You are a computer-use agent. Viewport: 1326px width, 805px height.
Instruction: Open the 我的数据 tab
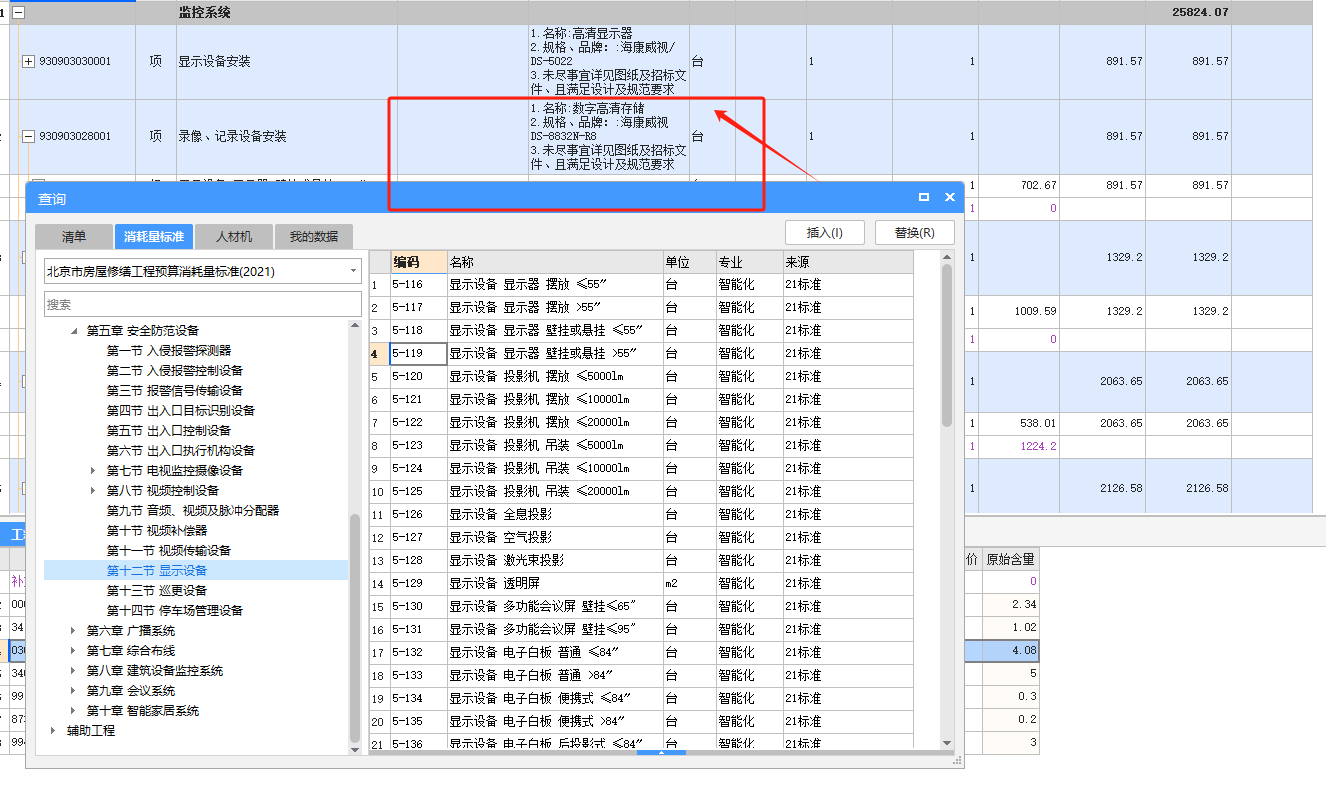point(314,237)
